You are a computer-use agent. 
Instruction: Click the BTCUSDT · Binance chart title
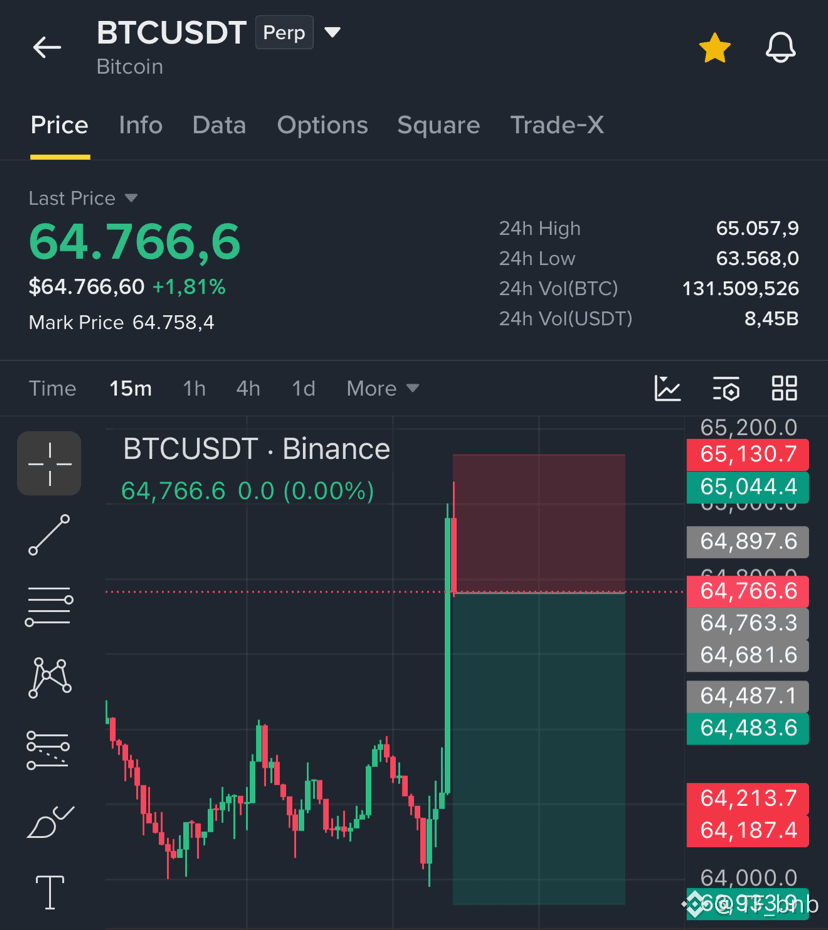coord(256,449)
